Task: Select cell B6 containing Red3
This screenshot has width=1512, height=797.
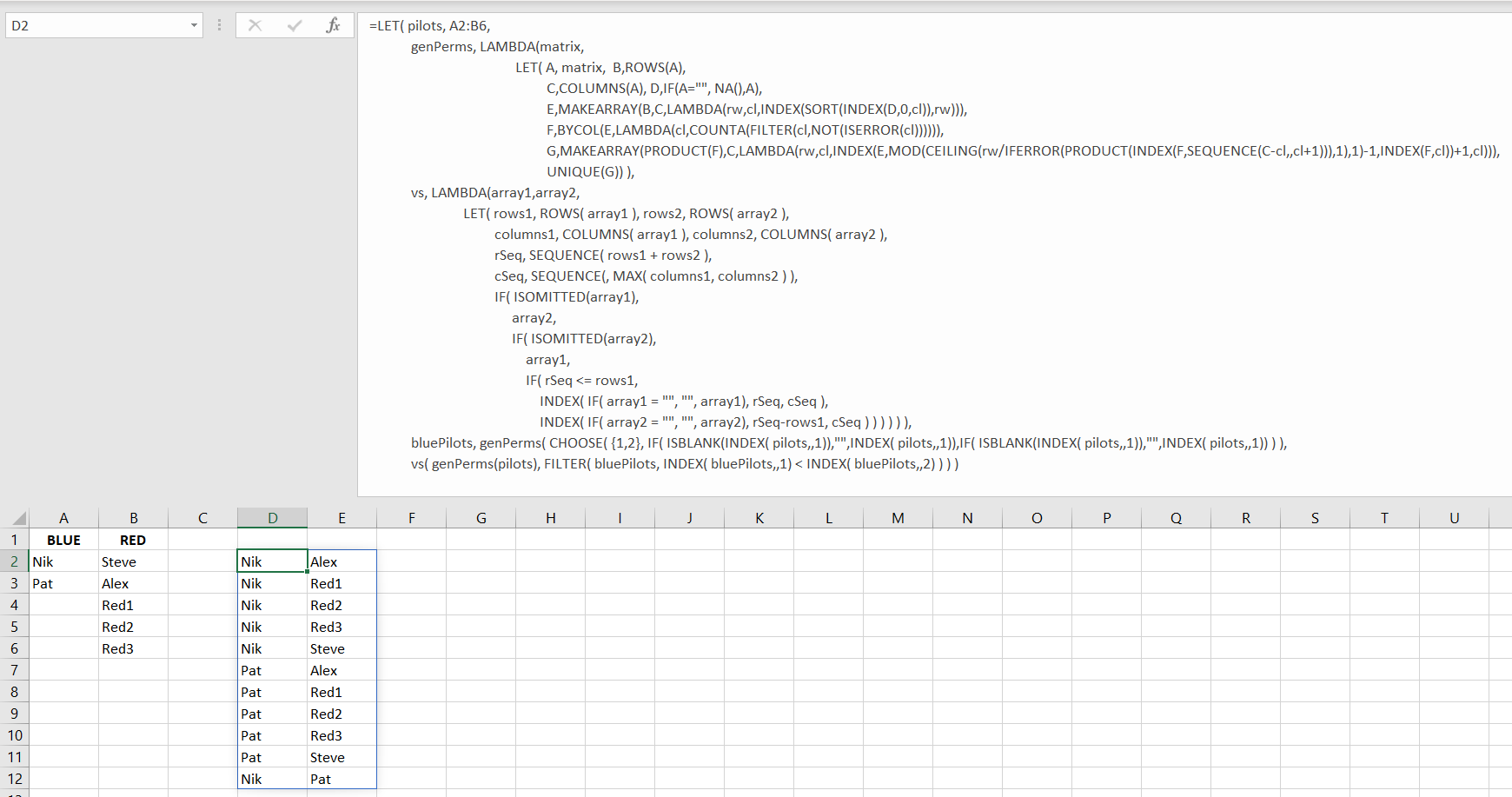Action: point(133,648)
